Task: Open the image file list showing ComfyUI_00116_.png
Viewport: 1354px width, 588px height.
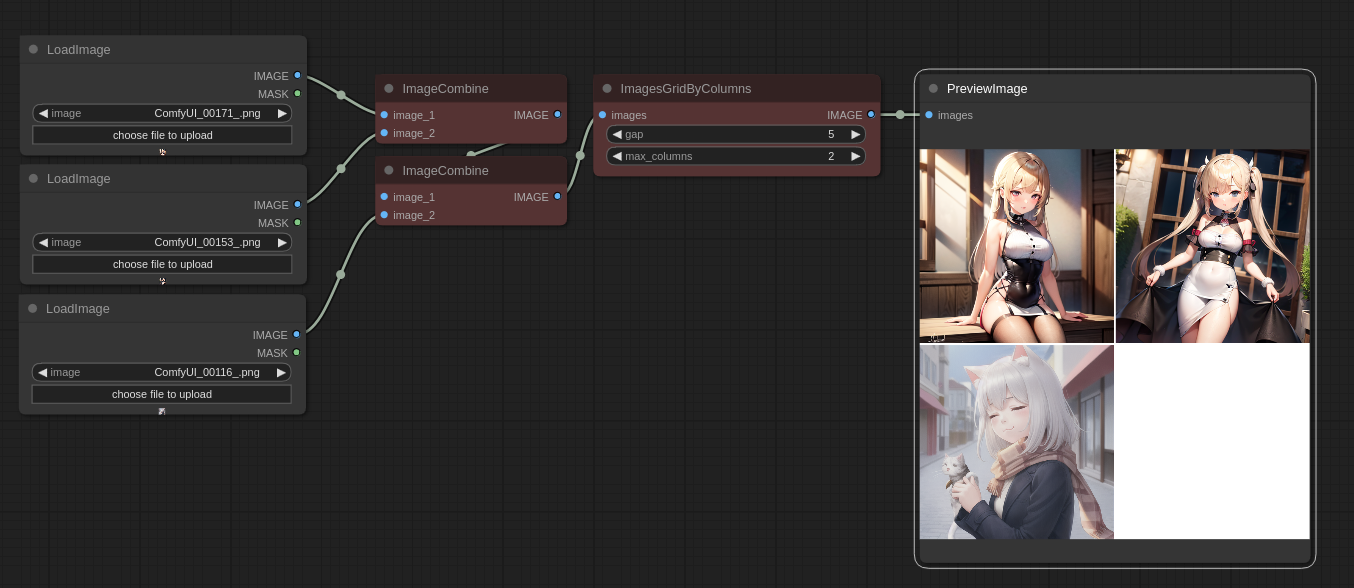Action: (x=161, y=372)
